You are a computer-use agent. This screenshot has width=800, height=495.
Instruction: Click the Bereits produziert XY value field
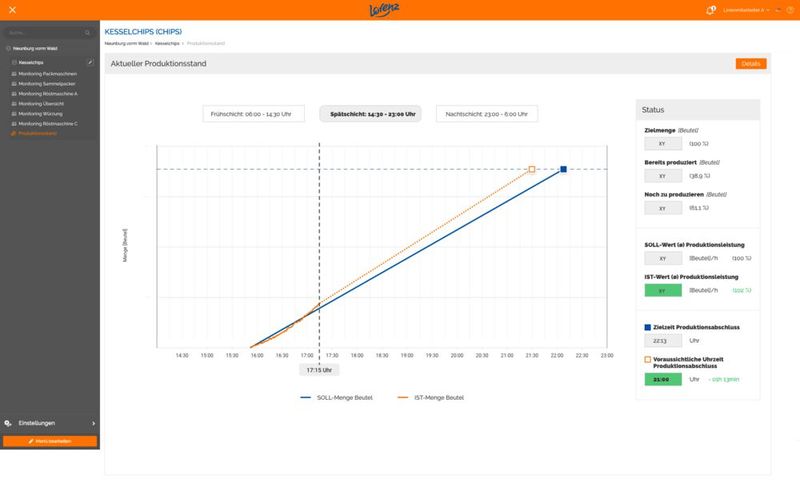pyautogui.click(x=663, y=176)
